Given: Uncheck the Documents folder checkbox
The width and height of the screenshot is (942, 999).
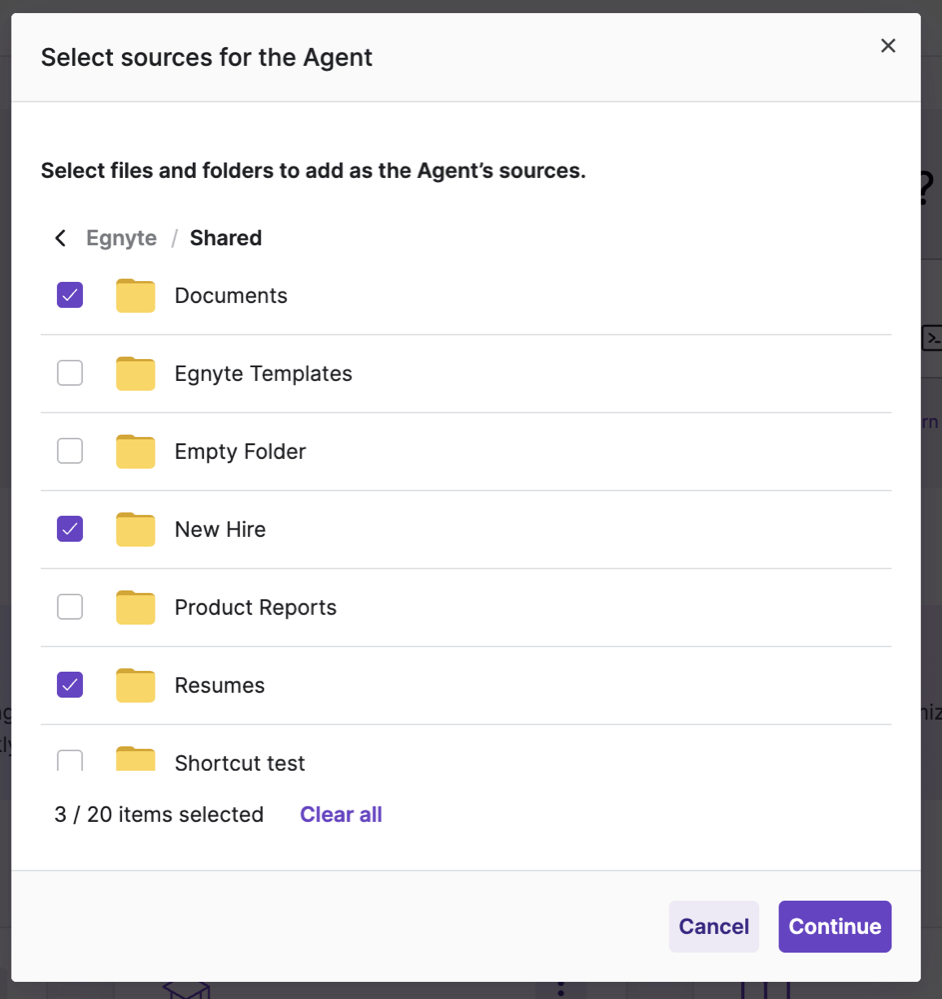Looking at the screenshot, I should 69,295.
